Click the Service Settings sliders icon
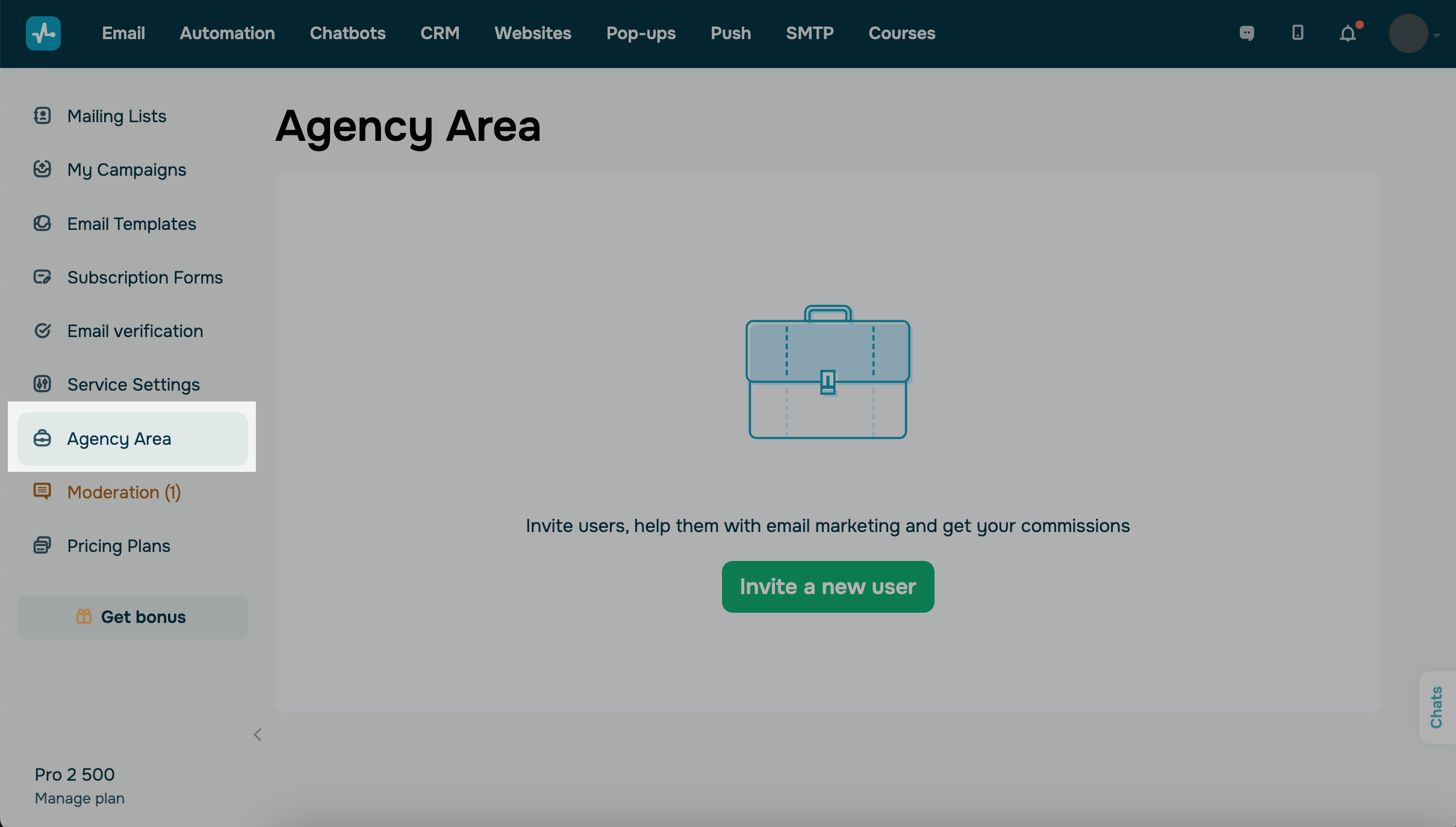Screen dimensions: 1456x827 pos(42,384)
